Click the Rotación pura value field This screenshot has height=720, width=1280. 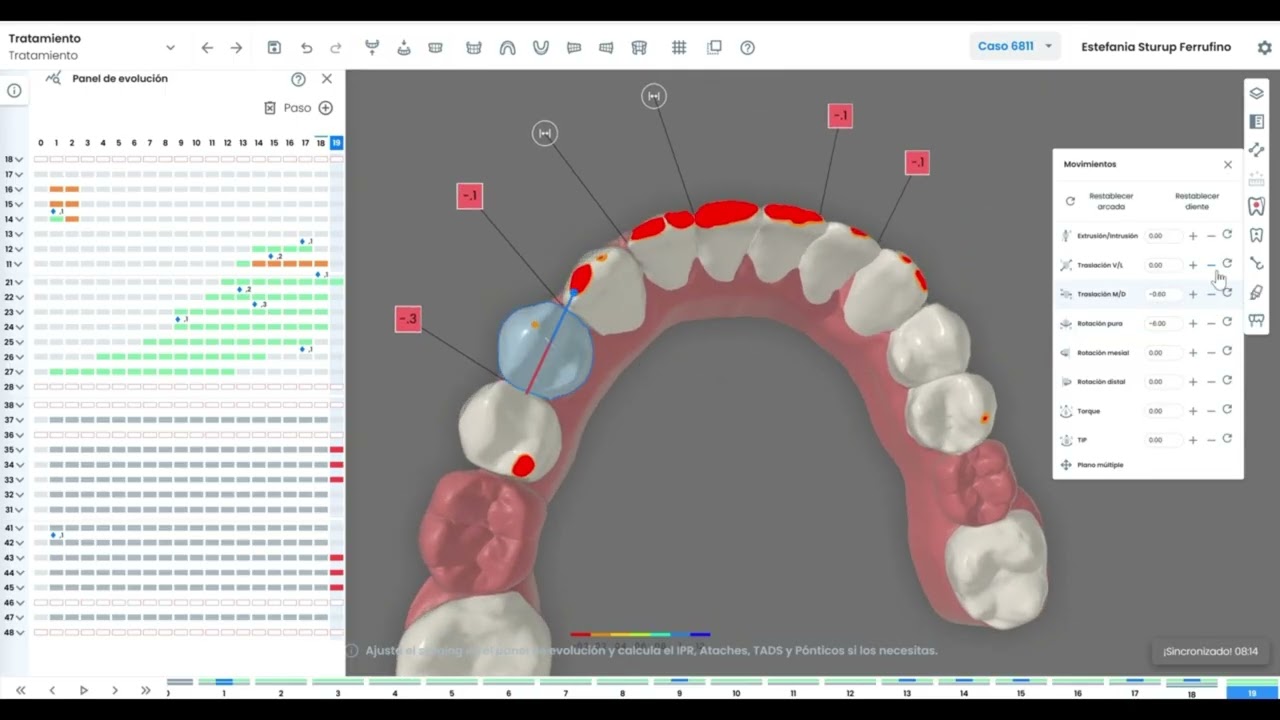(1162, 323)
